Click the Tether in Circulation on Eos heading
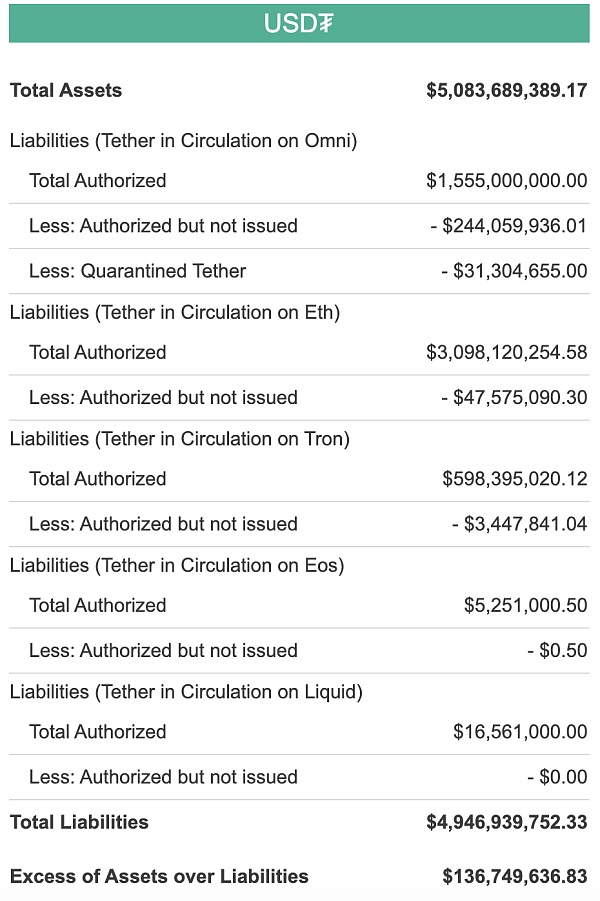 [177, 565]
